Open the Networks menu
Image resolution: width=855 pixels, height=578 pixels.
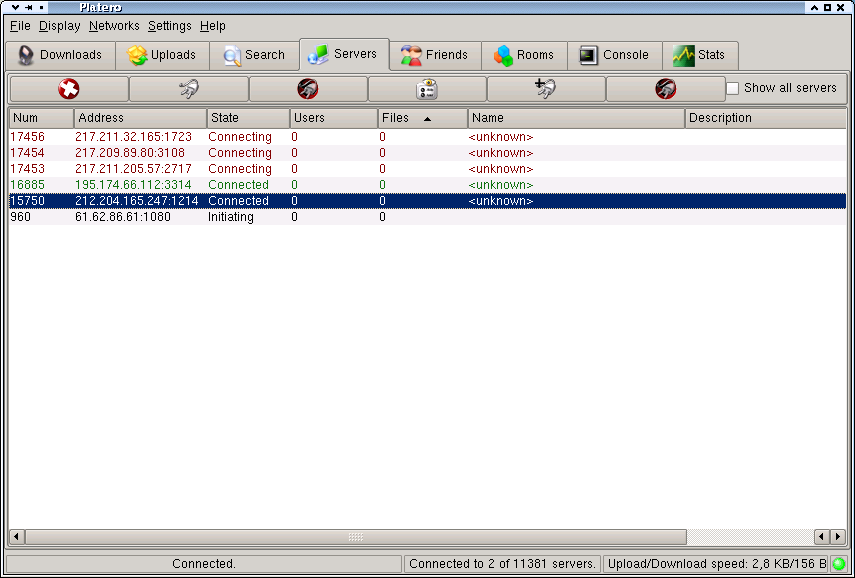point(114,26)
